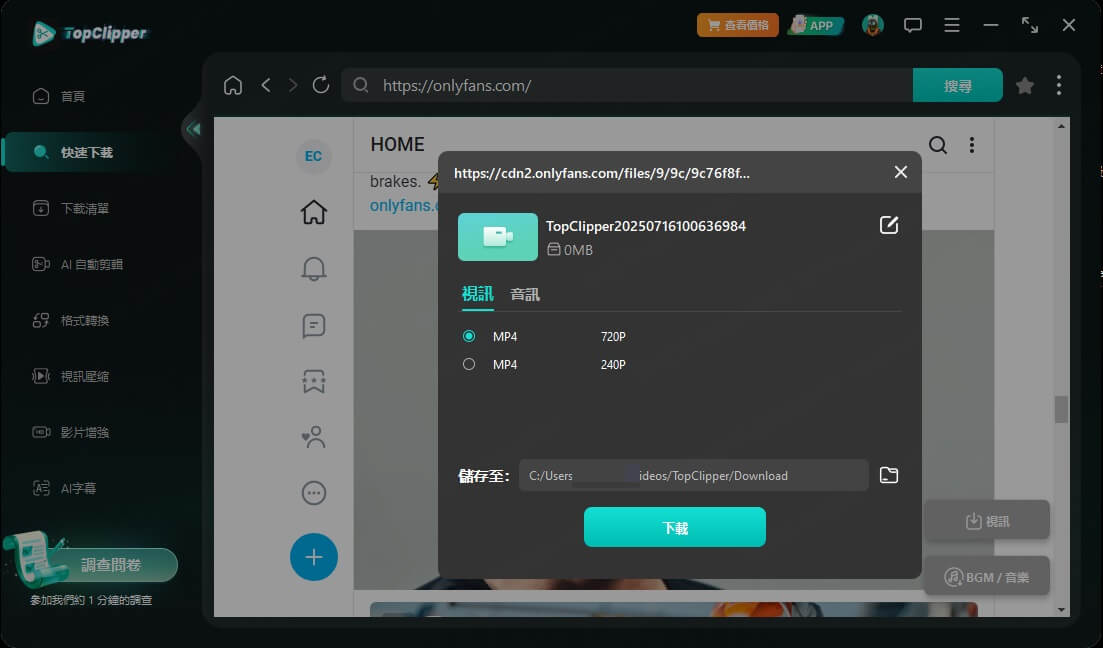Select the MP4 240P radio option

tap(469, 364)
